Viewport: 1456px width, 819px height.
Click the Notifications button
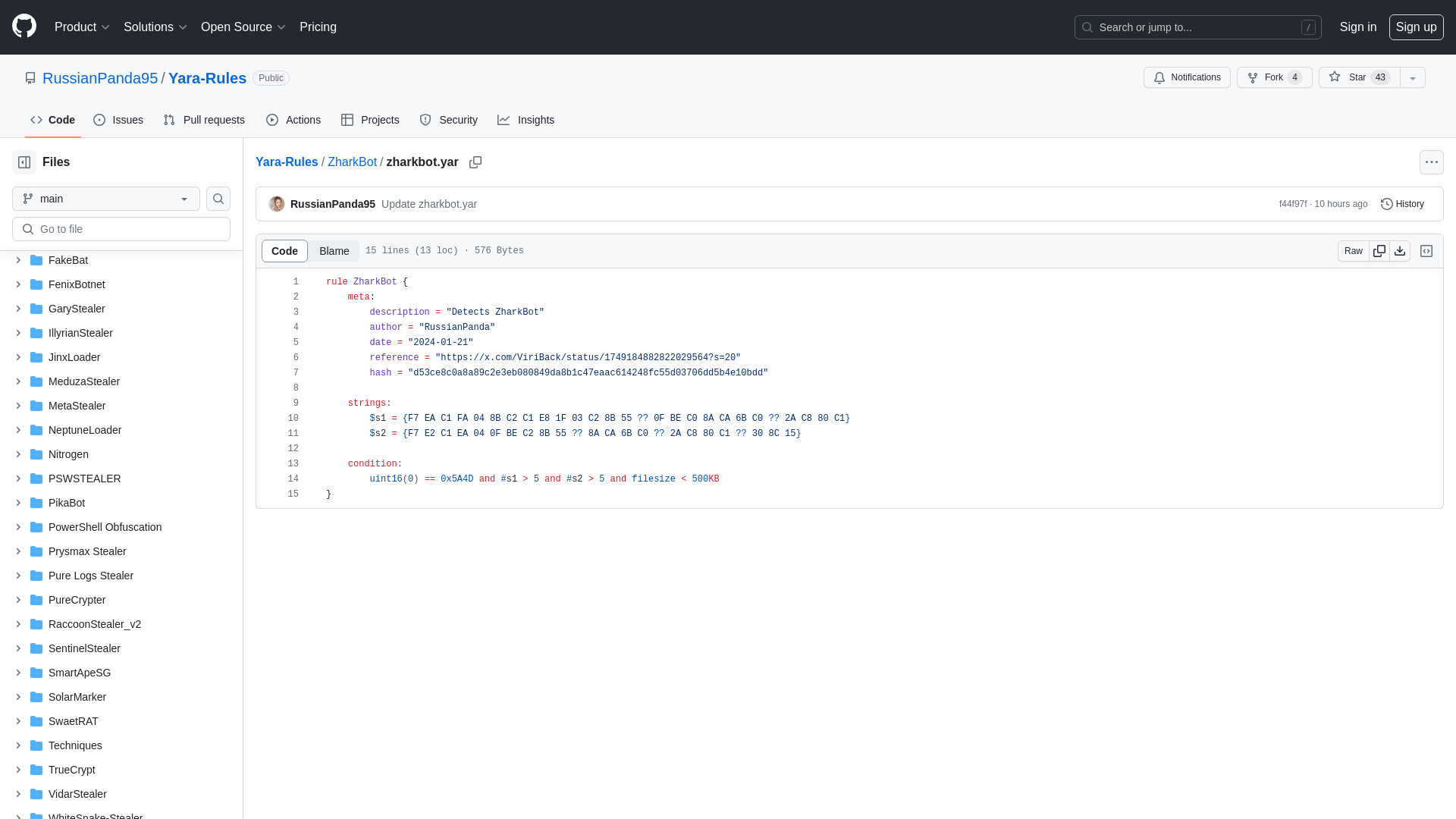click(1187, 77)
